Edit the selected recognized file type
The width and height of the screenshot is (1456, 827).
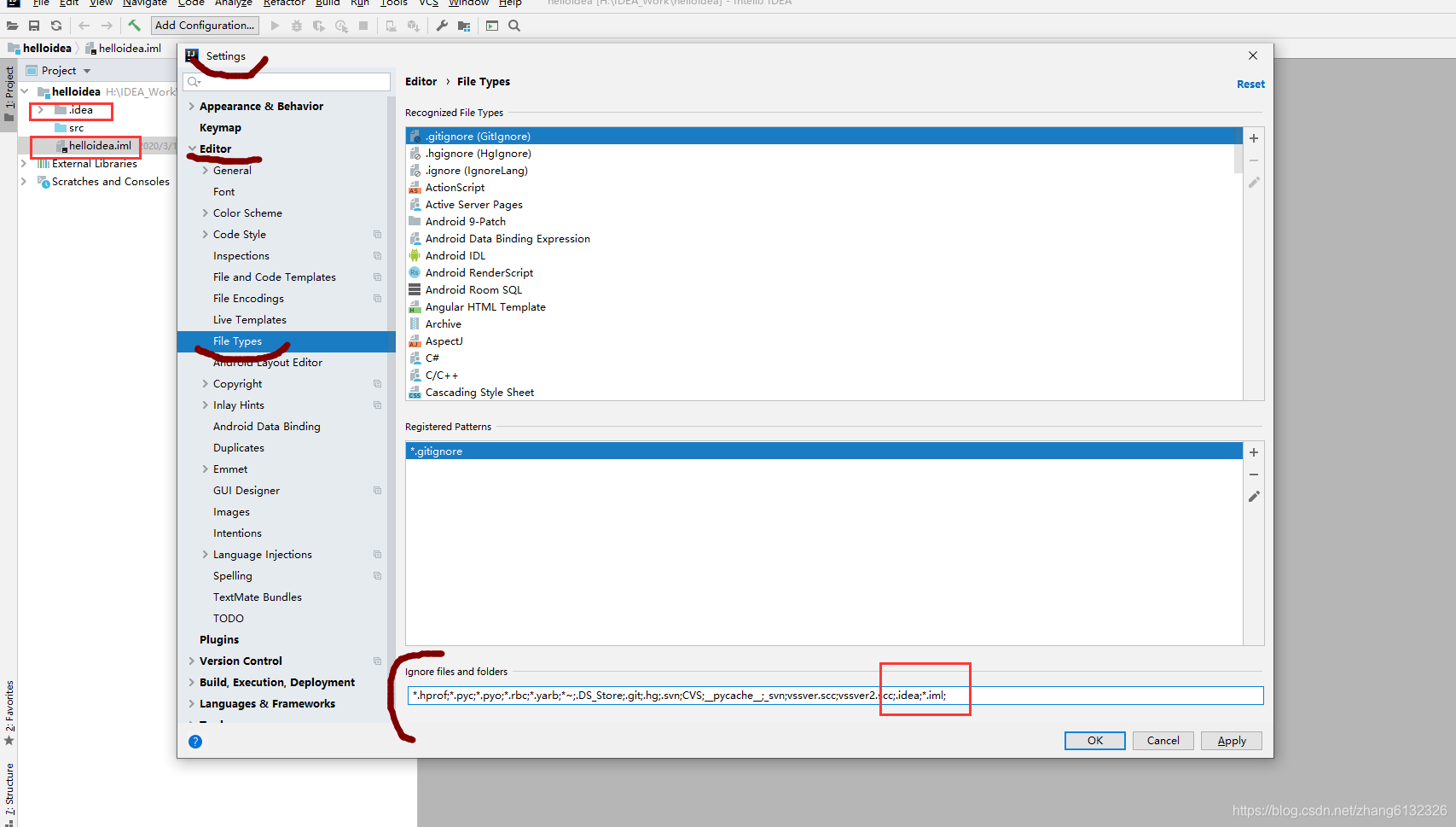click(1254, 183)
